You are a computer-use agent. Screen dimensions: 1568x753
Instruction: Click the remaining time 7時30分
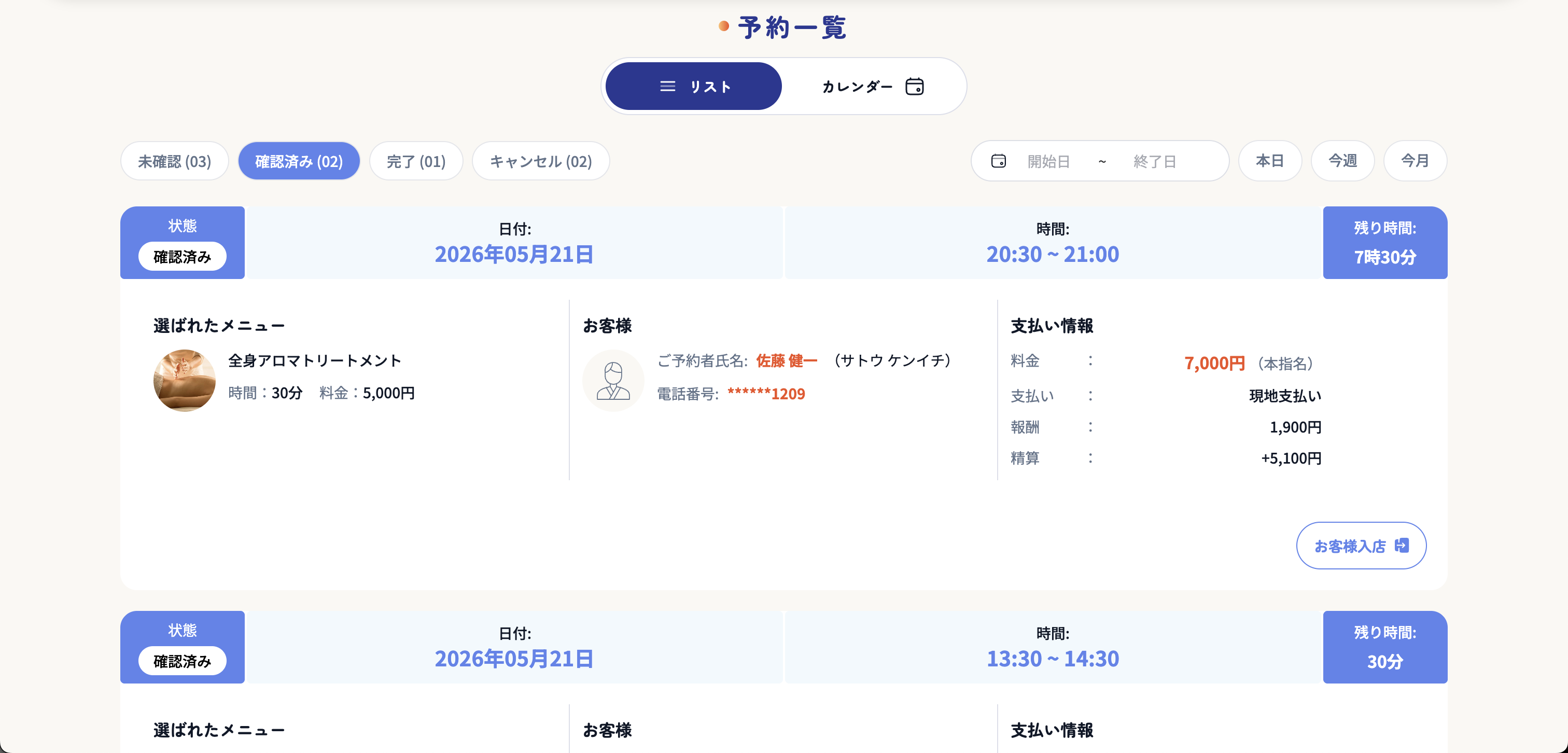[x=1385, y=257]
